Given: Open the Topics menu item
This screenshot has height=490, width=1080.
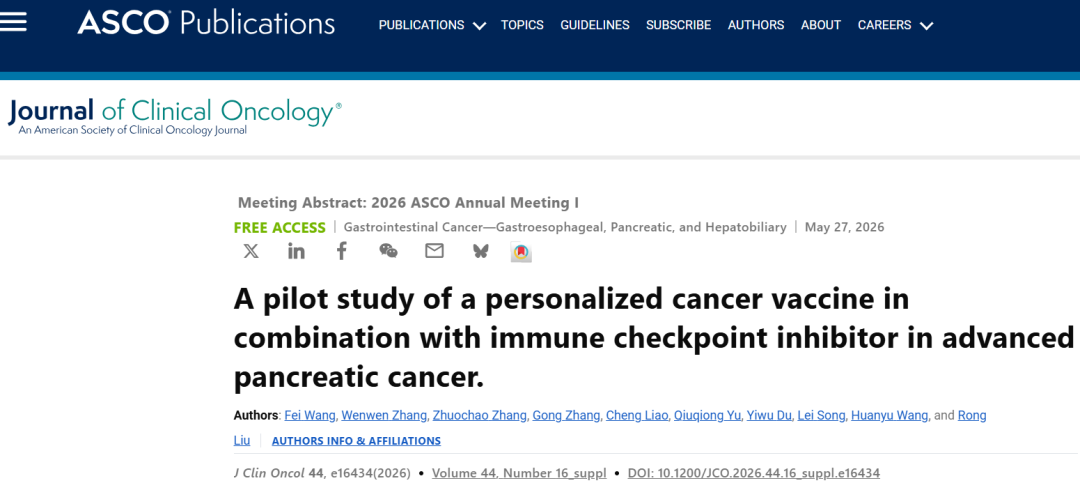Looking at the screenshot, I should pos(522,25).
